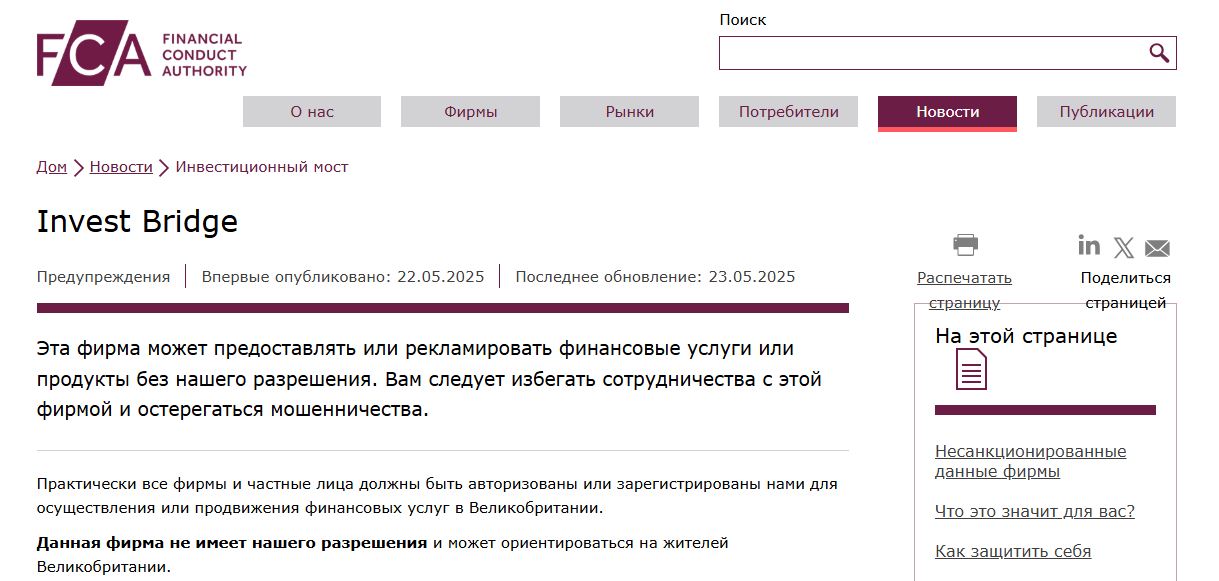The width and height of the screenshot is (1219, 581).
Task: Click the Последнее обновление: 23.05.2025 text
Action: click(x=655, y=277)
